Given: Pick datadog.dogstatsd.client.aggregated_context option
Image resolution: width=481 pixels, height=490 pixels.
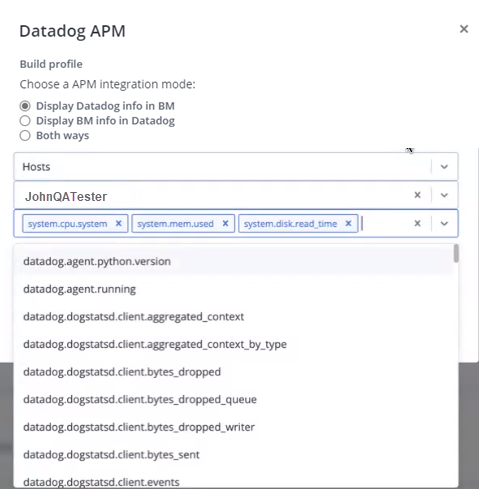Looking at the screenshot, I should [233, 317].
